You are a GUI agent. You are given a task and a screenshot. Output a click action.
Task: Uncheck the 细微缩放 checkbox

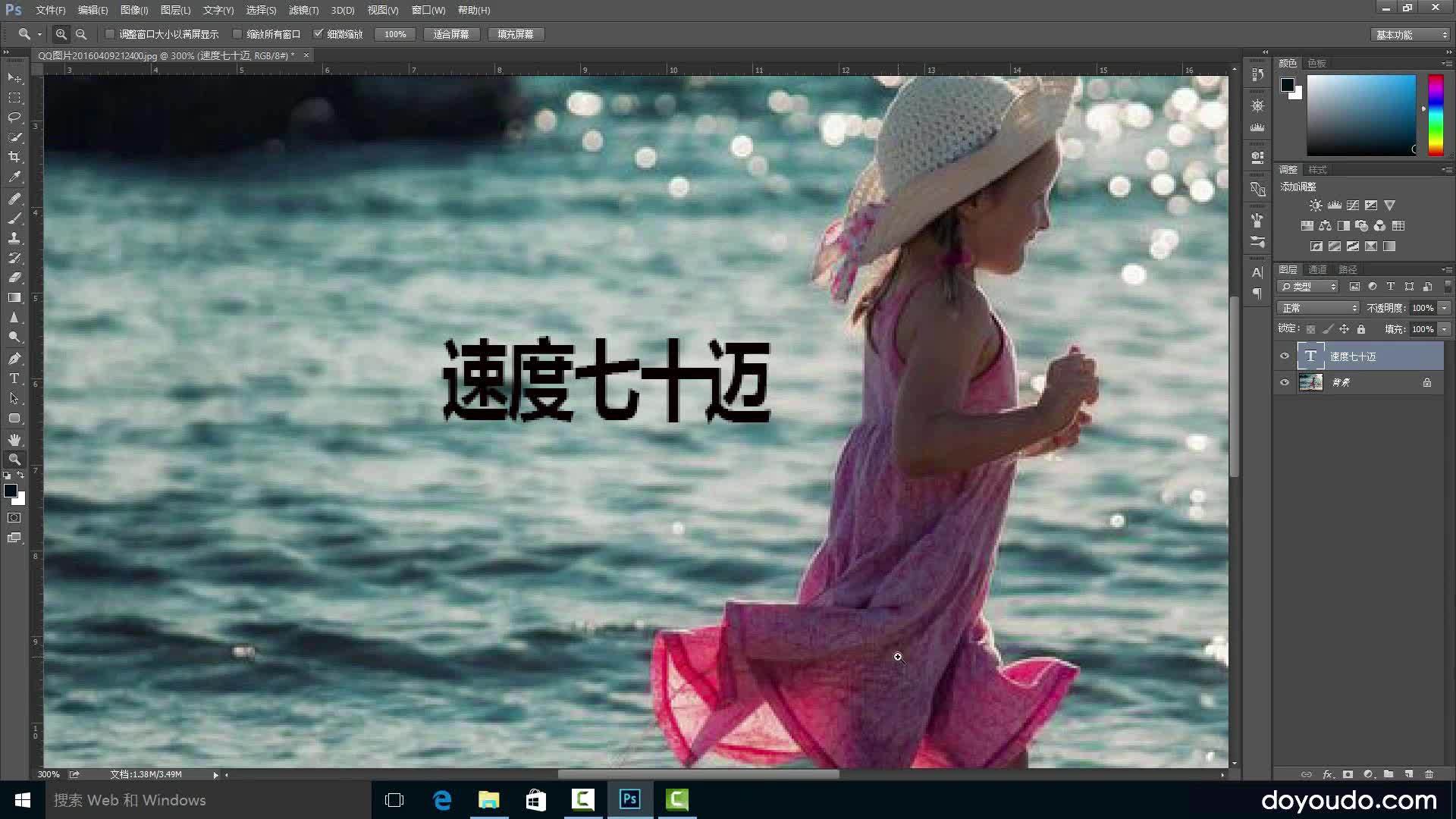(x=318, y=34)
